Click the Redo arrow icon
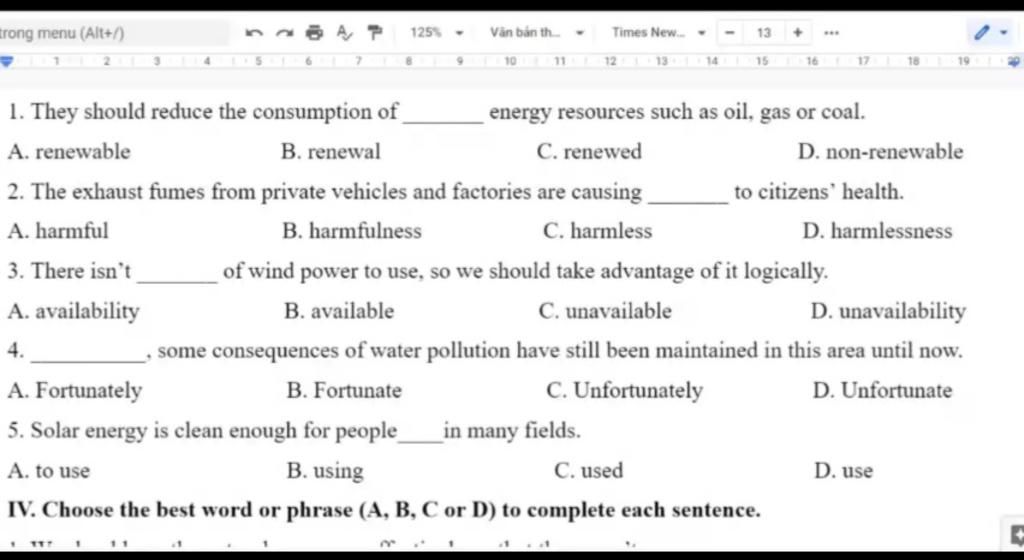This screenshot has height=560, width=1024. 284,33
